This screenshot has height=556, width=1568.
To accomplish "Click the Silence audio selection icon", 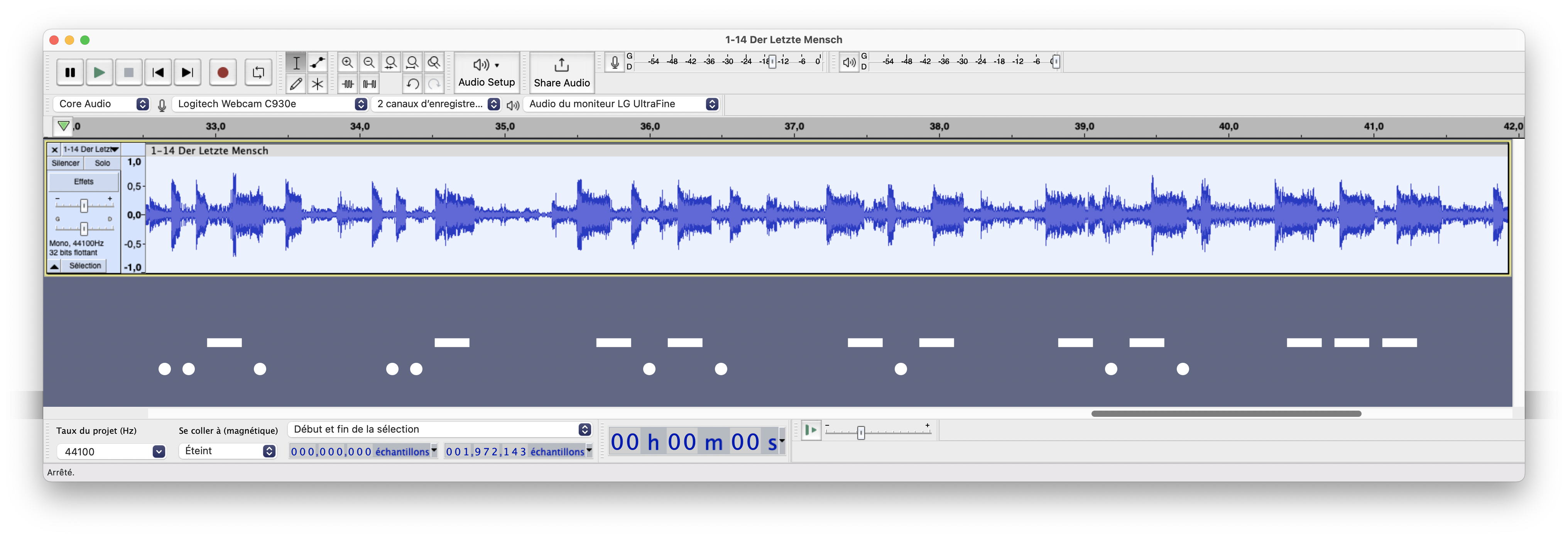I will click(x=370, y=84).
